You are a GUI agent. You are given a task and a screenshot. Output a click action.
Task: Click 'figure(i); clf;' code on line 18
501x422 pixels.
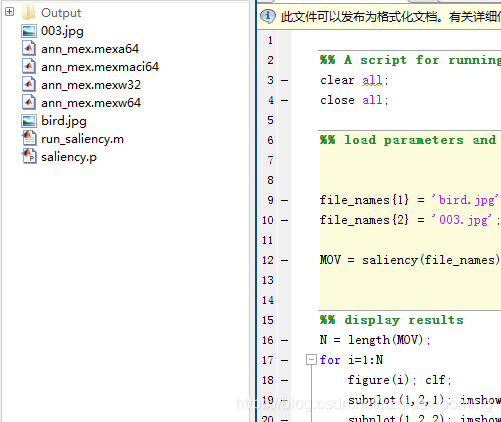pos(399,380)
